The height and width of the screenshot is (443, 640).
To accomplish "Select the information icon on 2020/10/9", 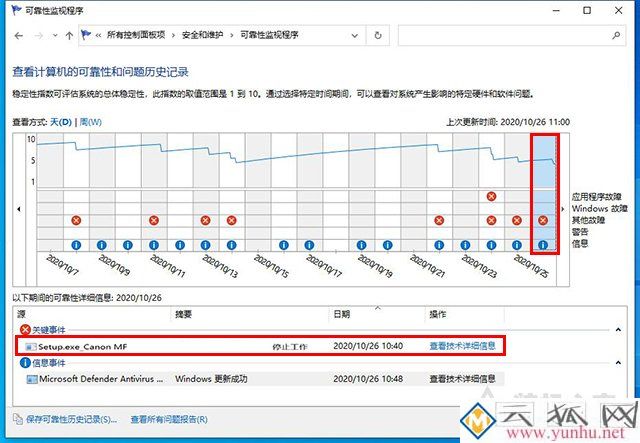I will 102,245.
